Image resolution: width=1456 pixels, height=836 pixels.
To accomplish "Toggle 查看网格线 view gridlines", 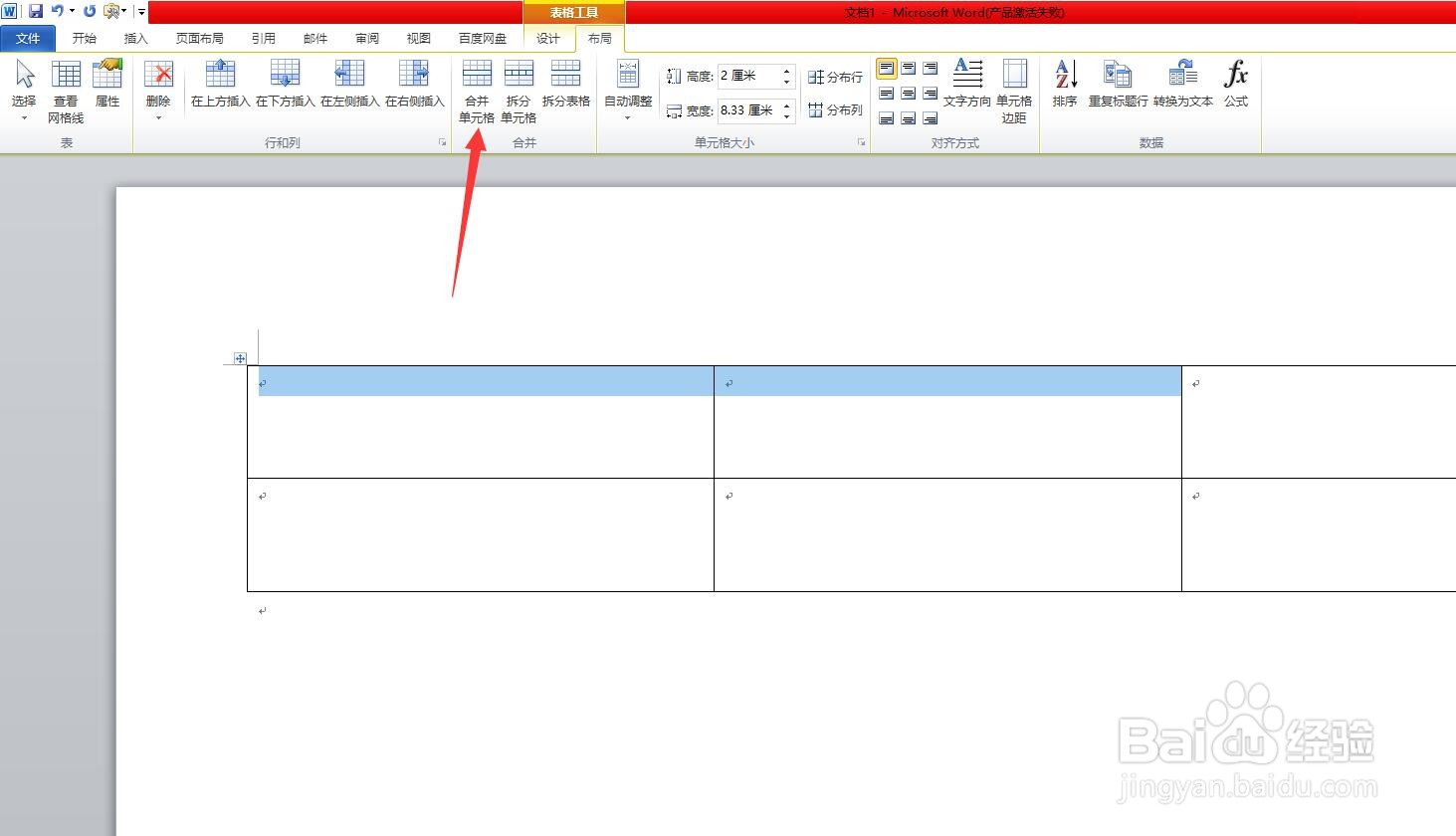I will pos(66,91).
